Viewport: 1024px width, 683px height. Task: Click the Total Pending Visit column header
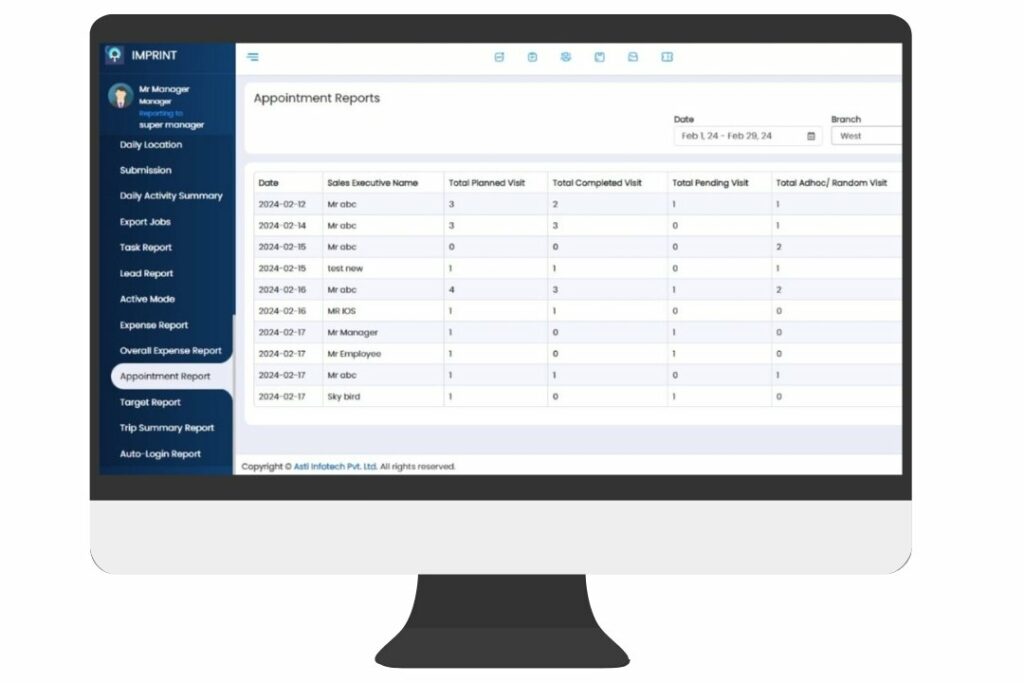coord(715,182)
